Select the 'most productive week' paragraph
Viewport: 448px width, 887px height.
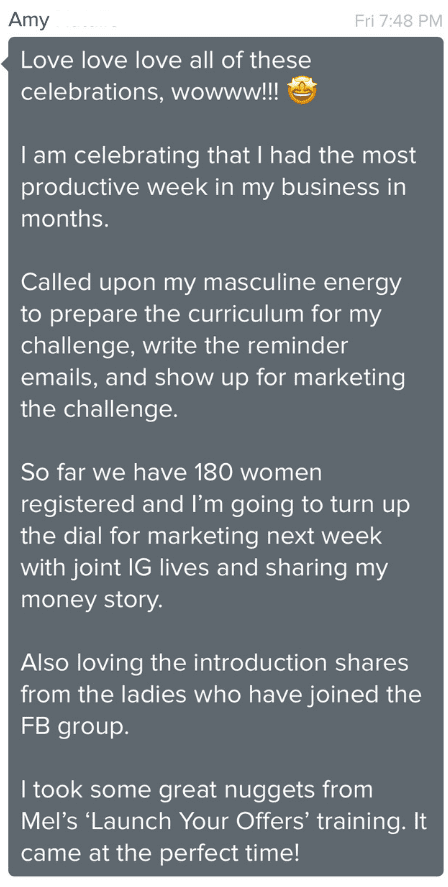pos(218,187)
